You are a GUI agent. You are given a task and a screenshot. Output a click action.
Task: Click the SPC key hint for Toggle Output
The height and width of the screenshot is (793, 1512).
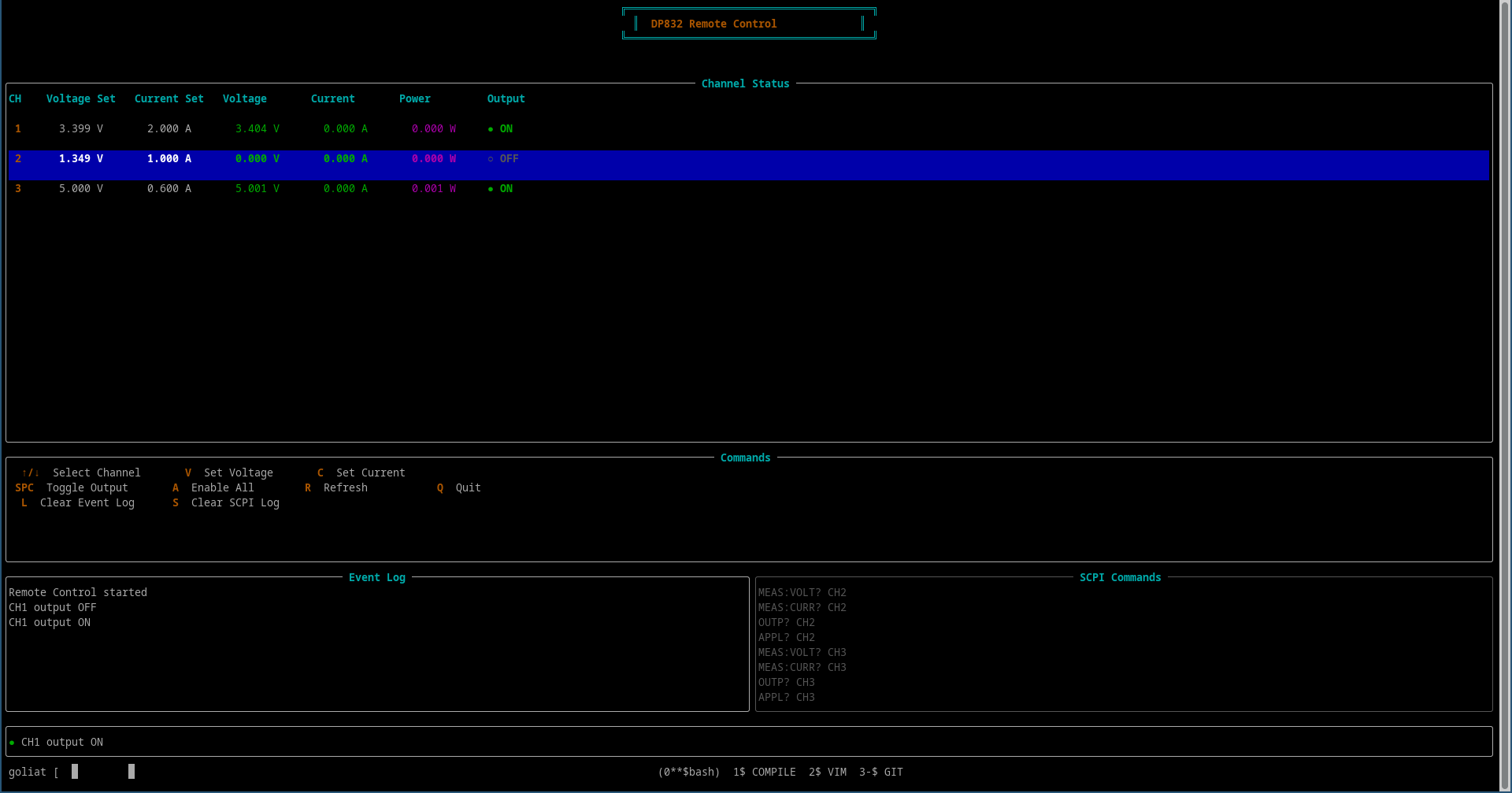click(x=24, y=488)
